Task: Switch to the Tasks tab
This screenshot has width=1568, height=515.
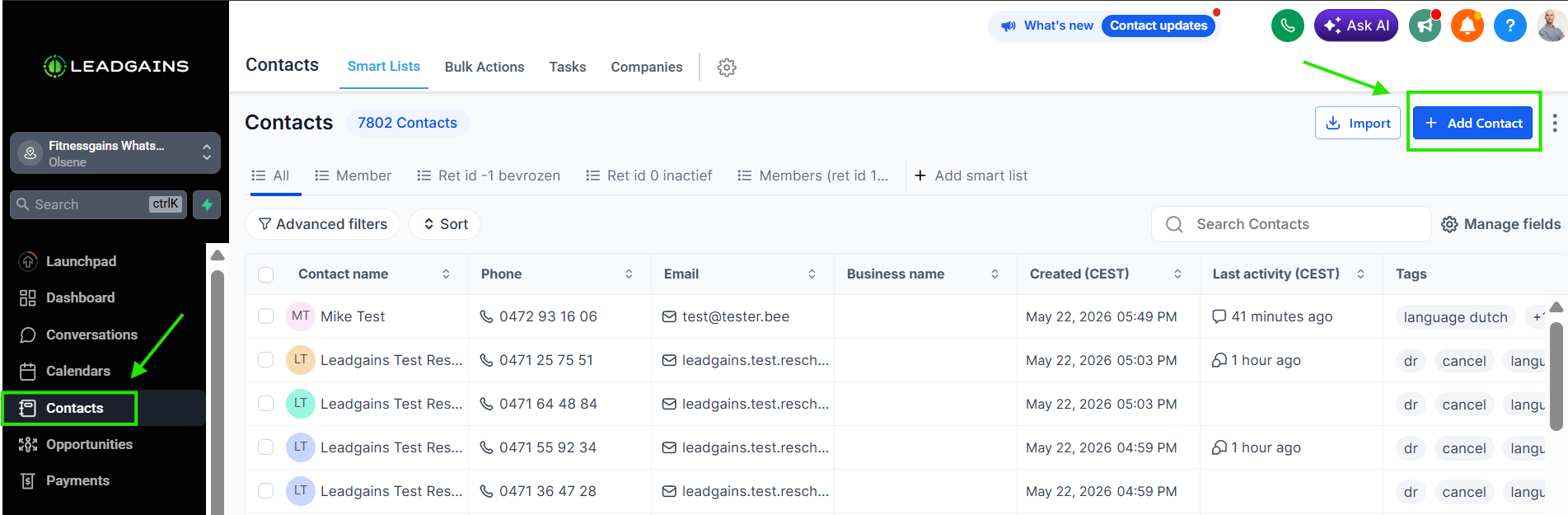Action: (568, 68)
